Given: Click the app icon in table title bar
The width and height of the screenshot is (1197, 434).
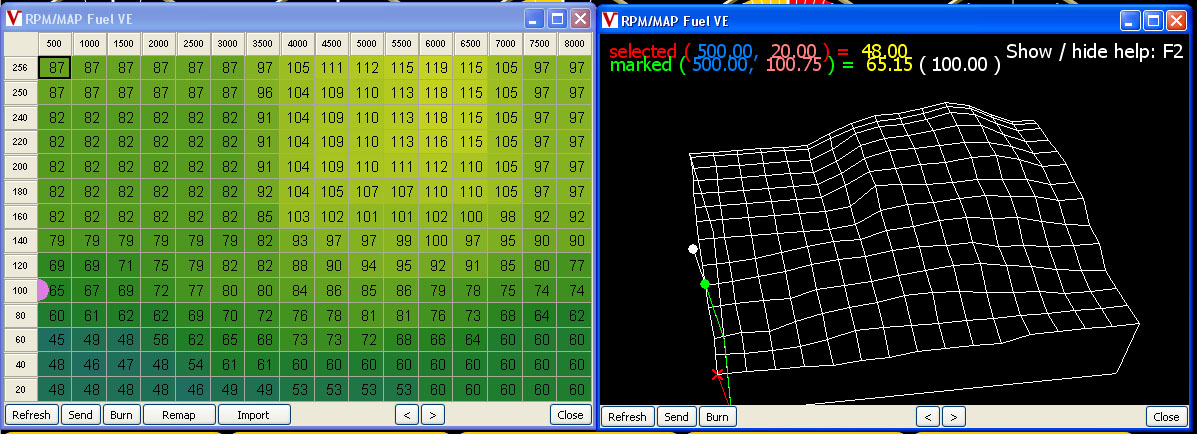Looking at the screenshot, I should point(14,18).
